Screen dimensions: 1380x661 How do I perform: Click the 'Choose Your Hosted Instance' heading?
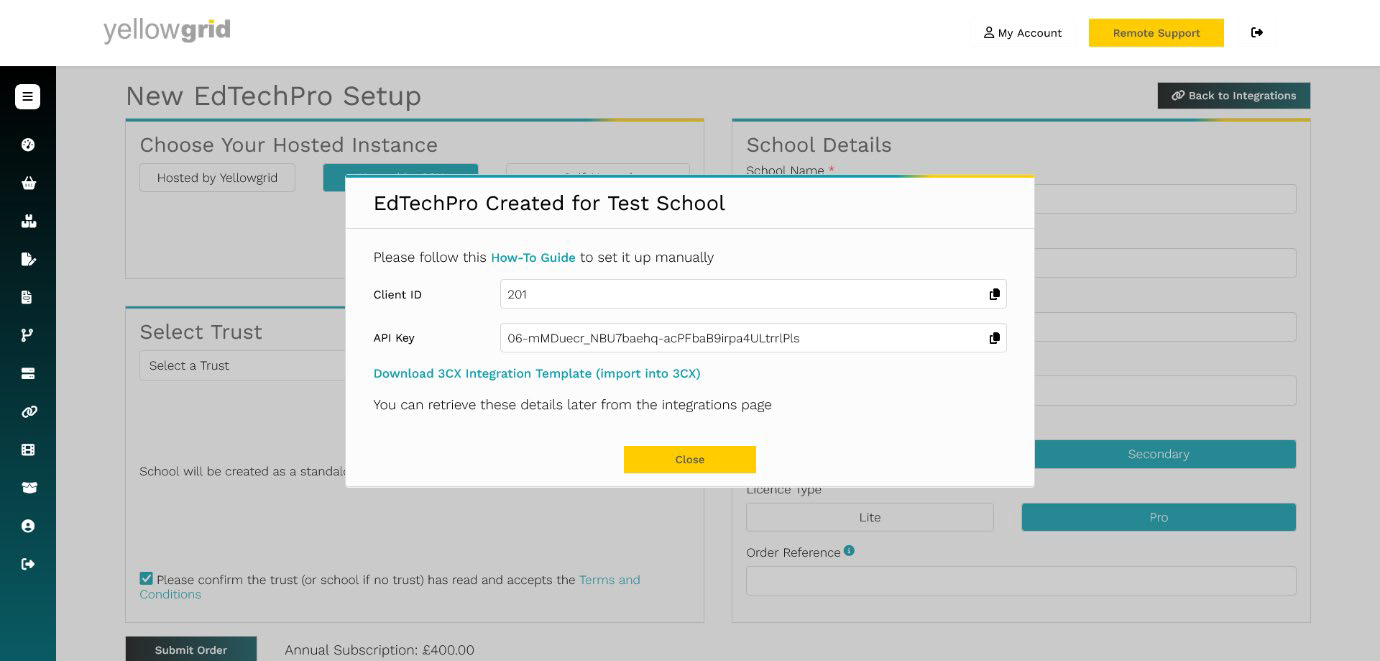coord(289,145)
